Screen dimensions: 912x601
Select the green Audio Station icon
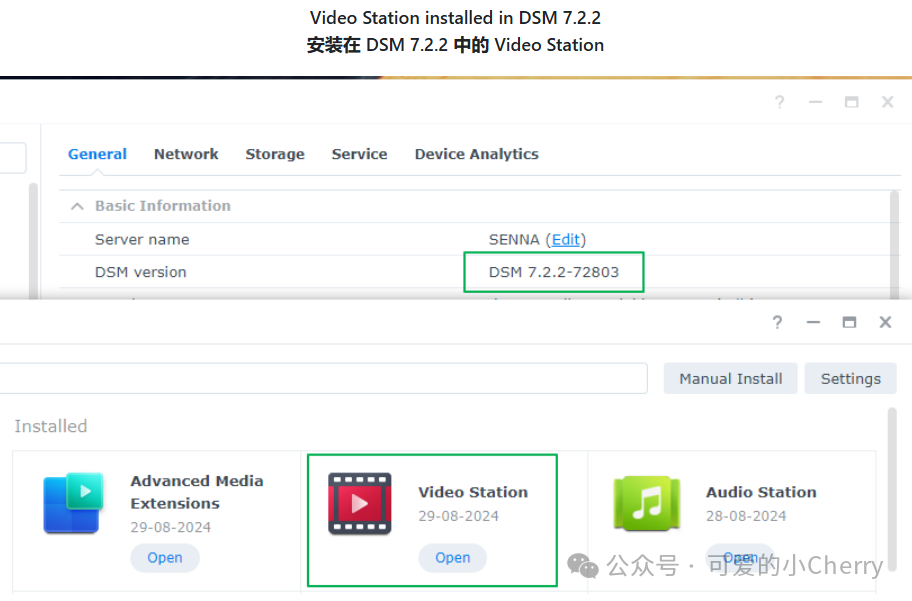point(647,503)
